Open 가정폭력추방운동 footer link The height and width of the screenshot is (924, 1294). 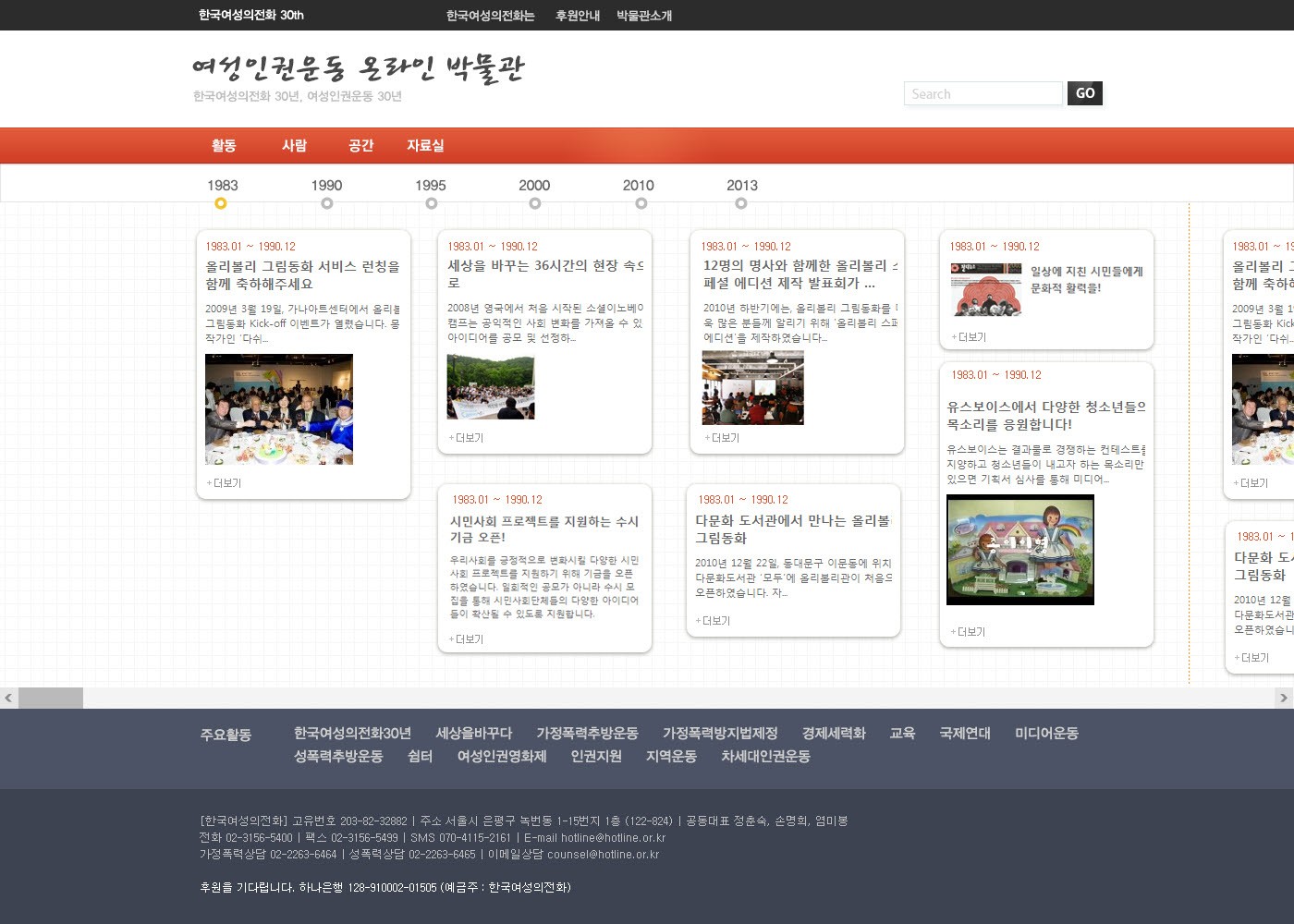point(587,733)
